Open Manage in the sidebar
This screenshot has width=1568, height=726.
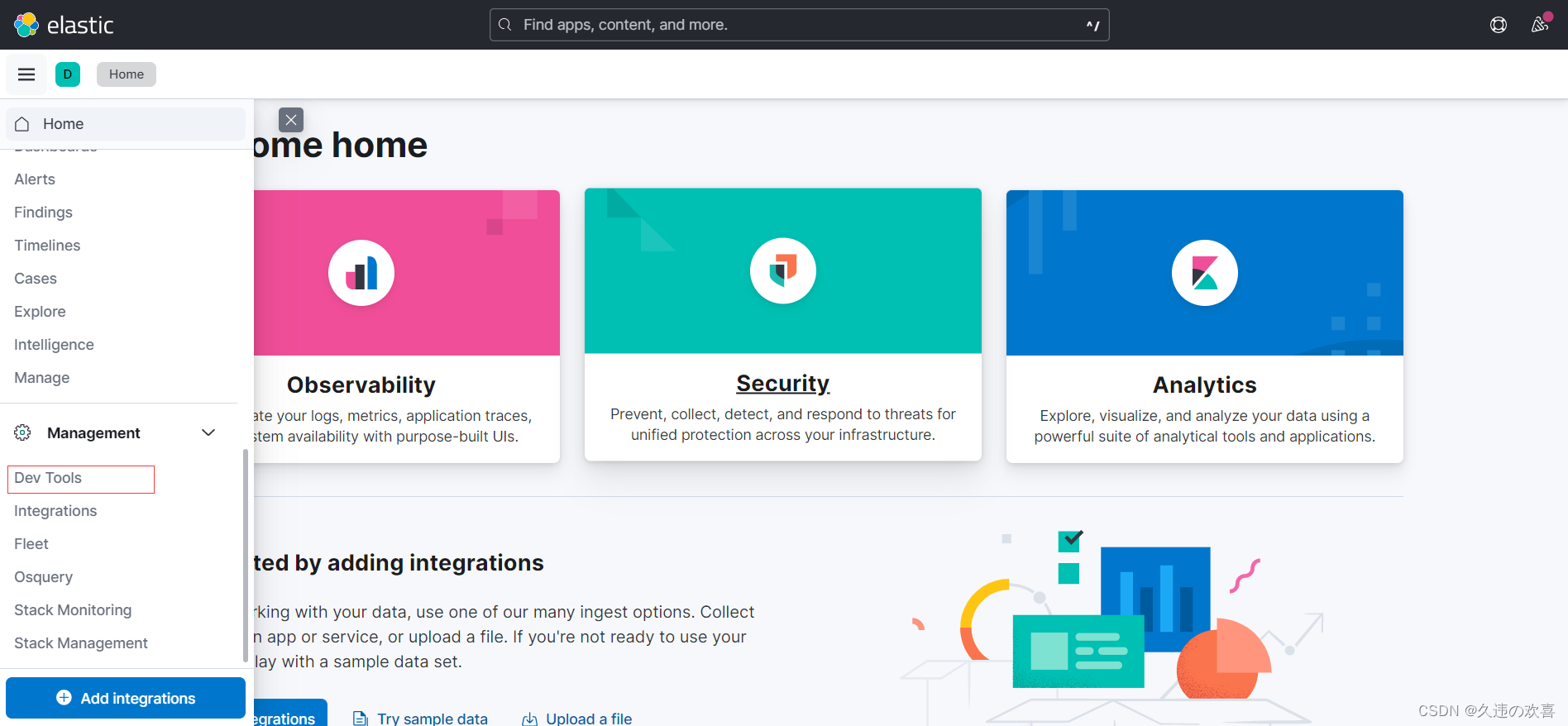[42, 378]
